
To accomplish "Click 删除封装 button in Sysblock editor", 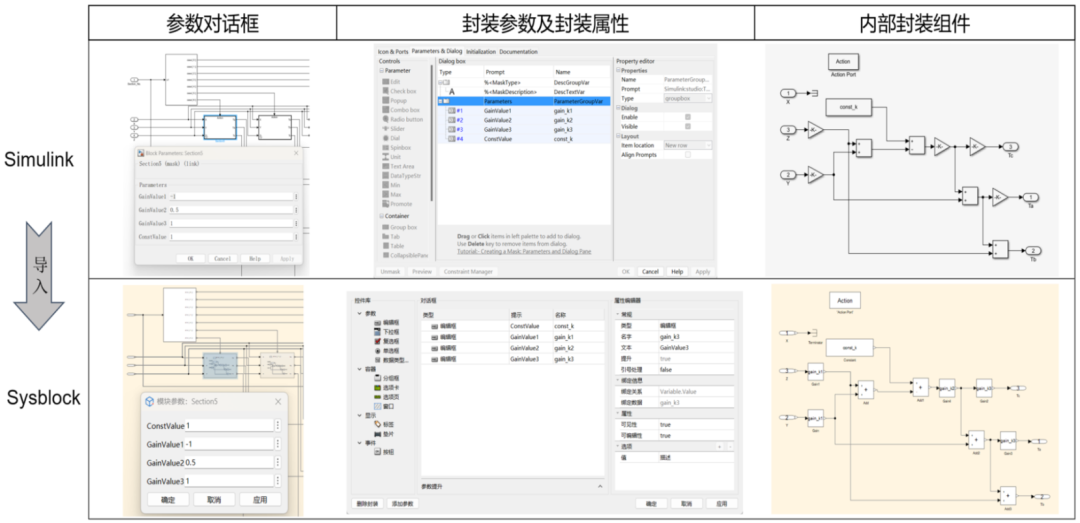I will tap(367, 504).
